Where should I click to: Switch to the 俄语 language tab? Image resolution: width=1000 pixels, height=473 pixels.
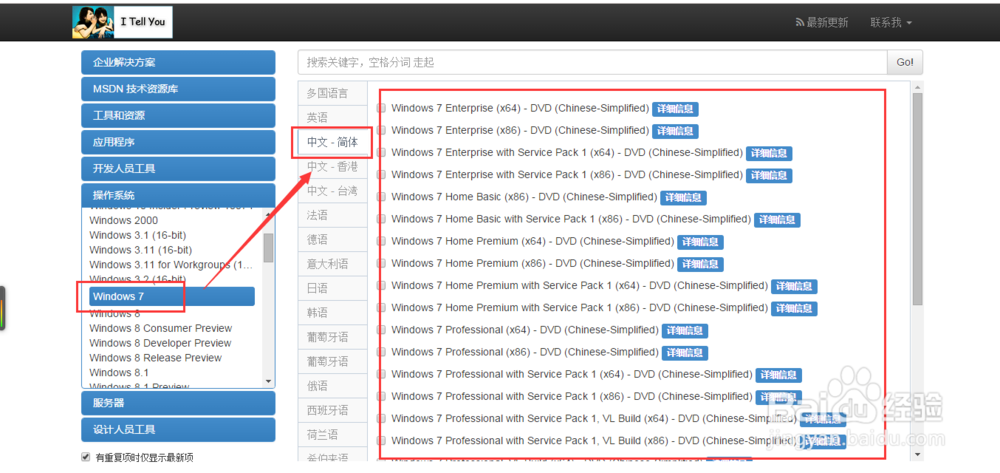[x=332, y=386]
